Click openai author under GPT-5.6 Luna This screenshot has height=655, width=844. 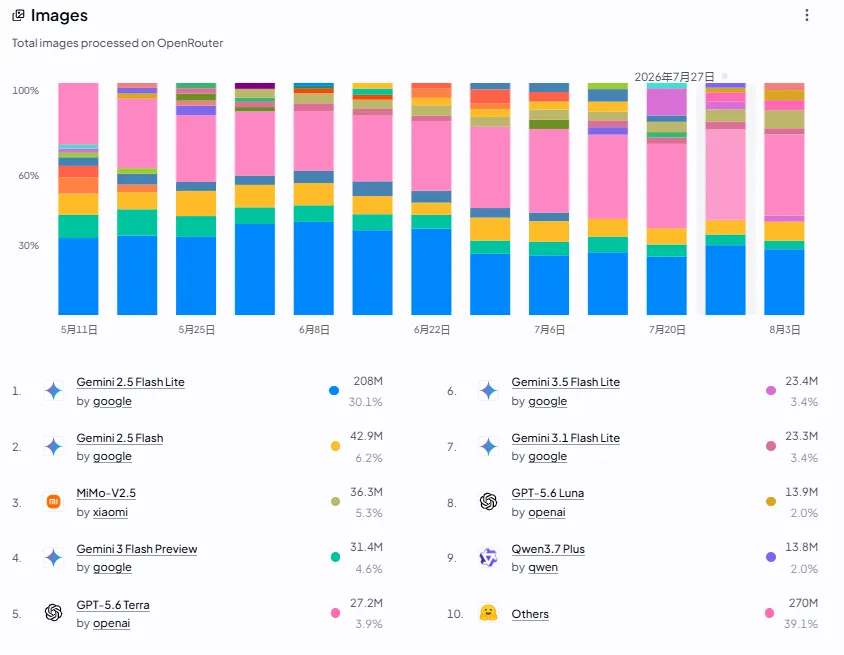coord(546,512)
